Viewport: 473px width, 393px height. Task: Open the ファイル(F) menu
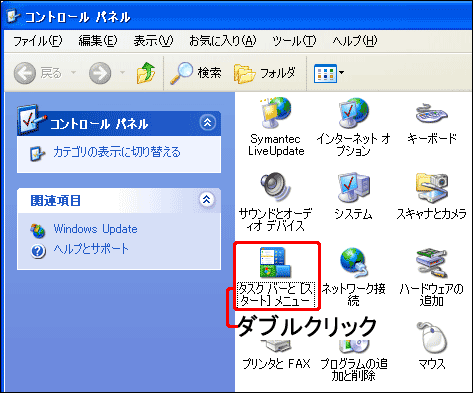click(37, 41)
